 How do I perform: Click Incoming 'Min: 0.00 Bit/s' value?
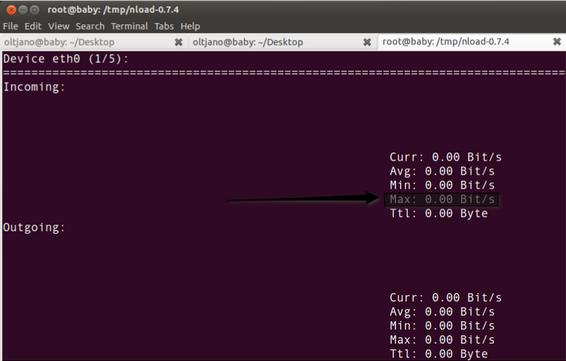point(442,185)
